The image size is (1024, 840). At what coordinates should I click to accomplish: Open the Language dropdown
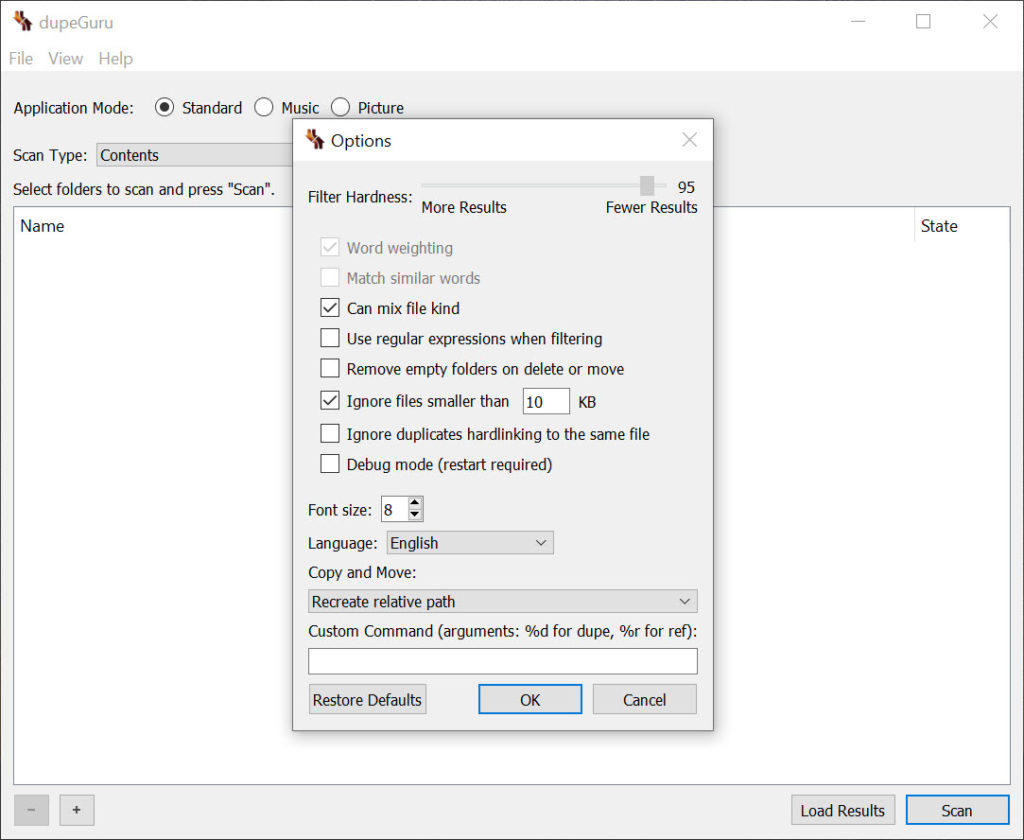[x=470, y=543]
